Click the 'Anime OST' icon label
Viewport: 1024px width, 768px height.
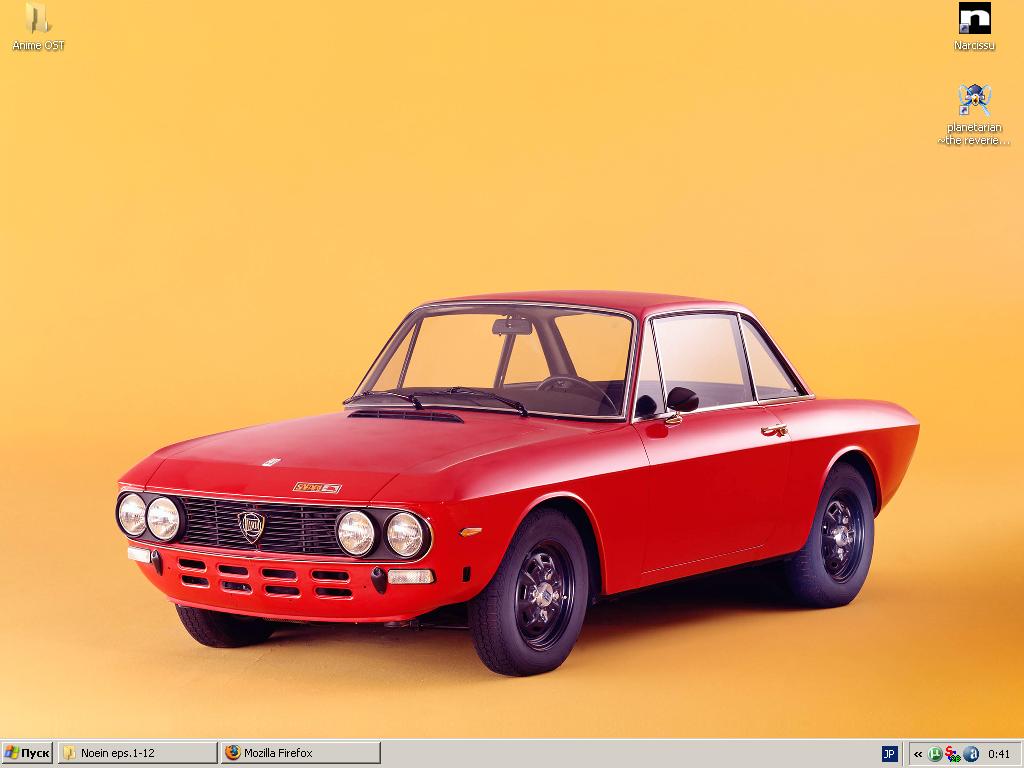(38, 46)
